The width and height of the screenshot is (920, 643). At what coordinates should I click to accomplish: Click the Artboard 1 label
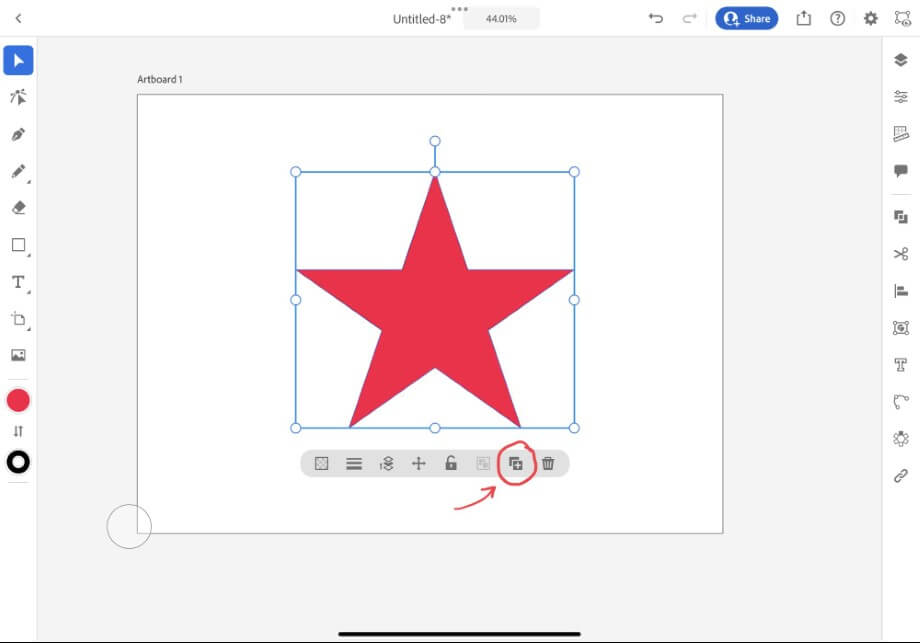pos(160,79)
